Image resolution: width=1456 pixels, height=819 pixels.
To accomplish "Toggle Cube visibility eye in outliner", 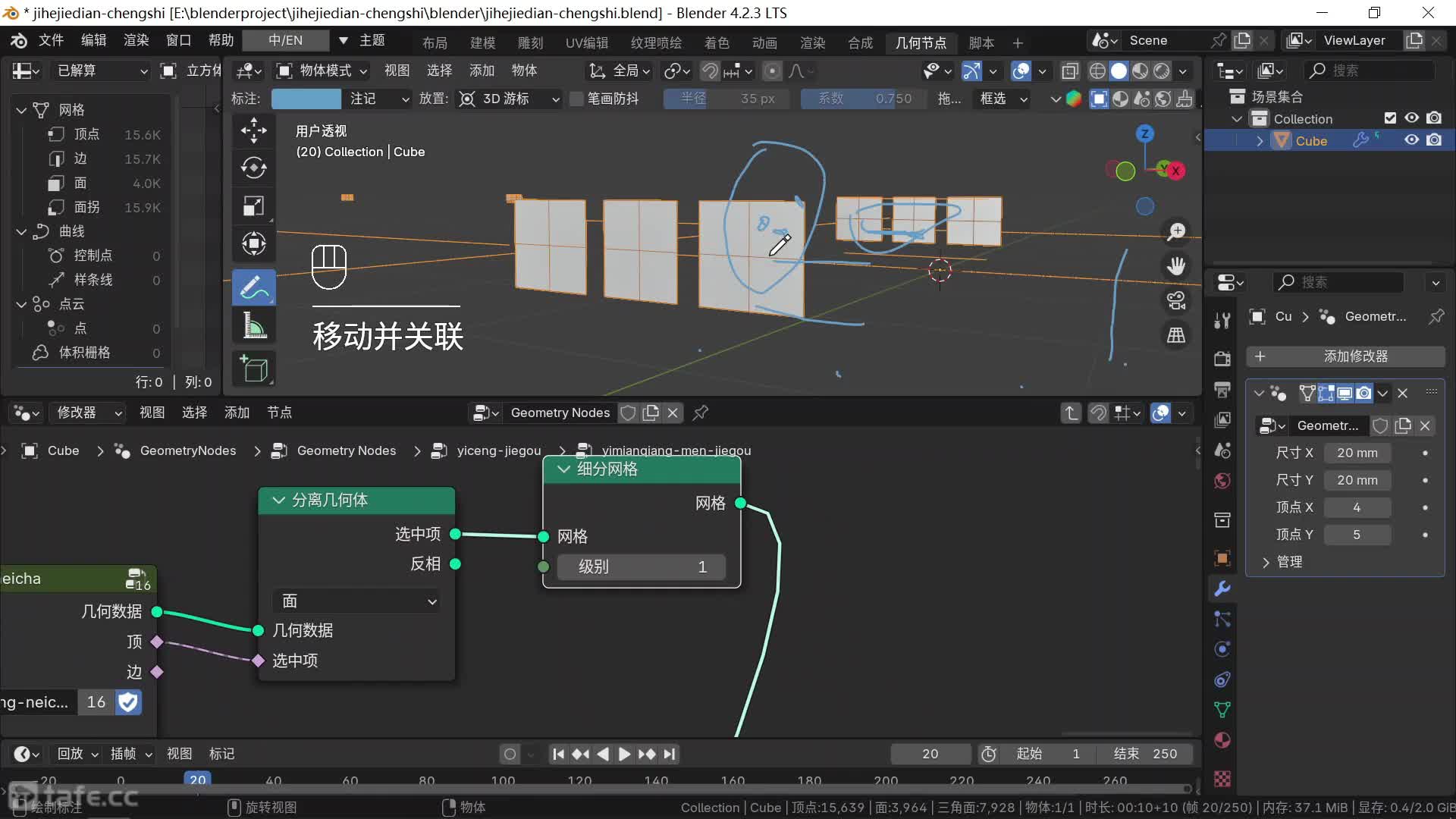I will pyautogui.click(x=1411, y=140).
